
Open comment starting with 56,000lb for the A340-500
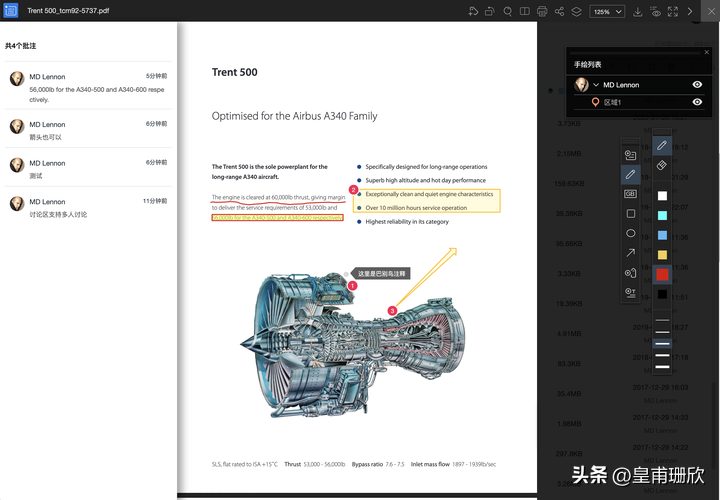[88, 87]
